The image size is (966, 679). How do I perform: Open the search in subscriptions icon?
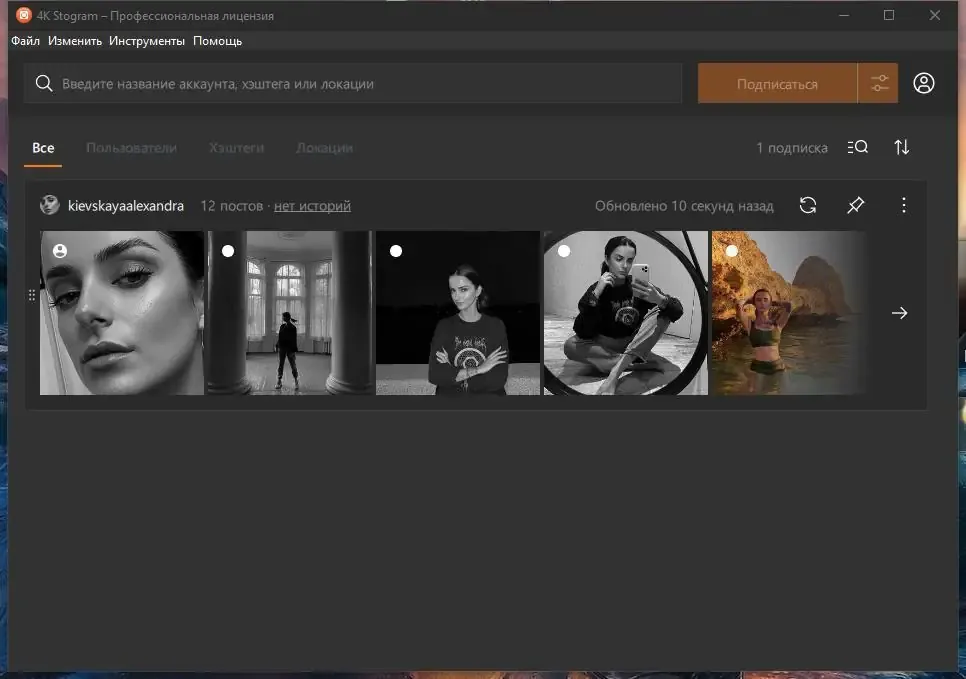858,147
